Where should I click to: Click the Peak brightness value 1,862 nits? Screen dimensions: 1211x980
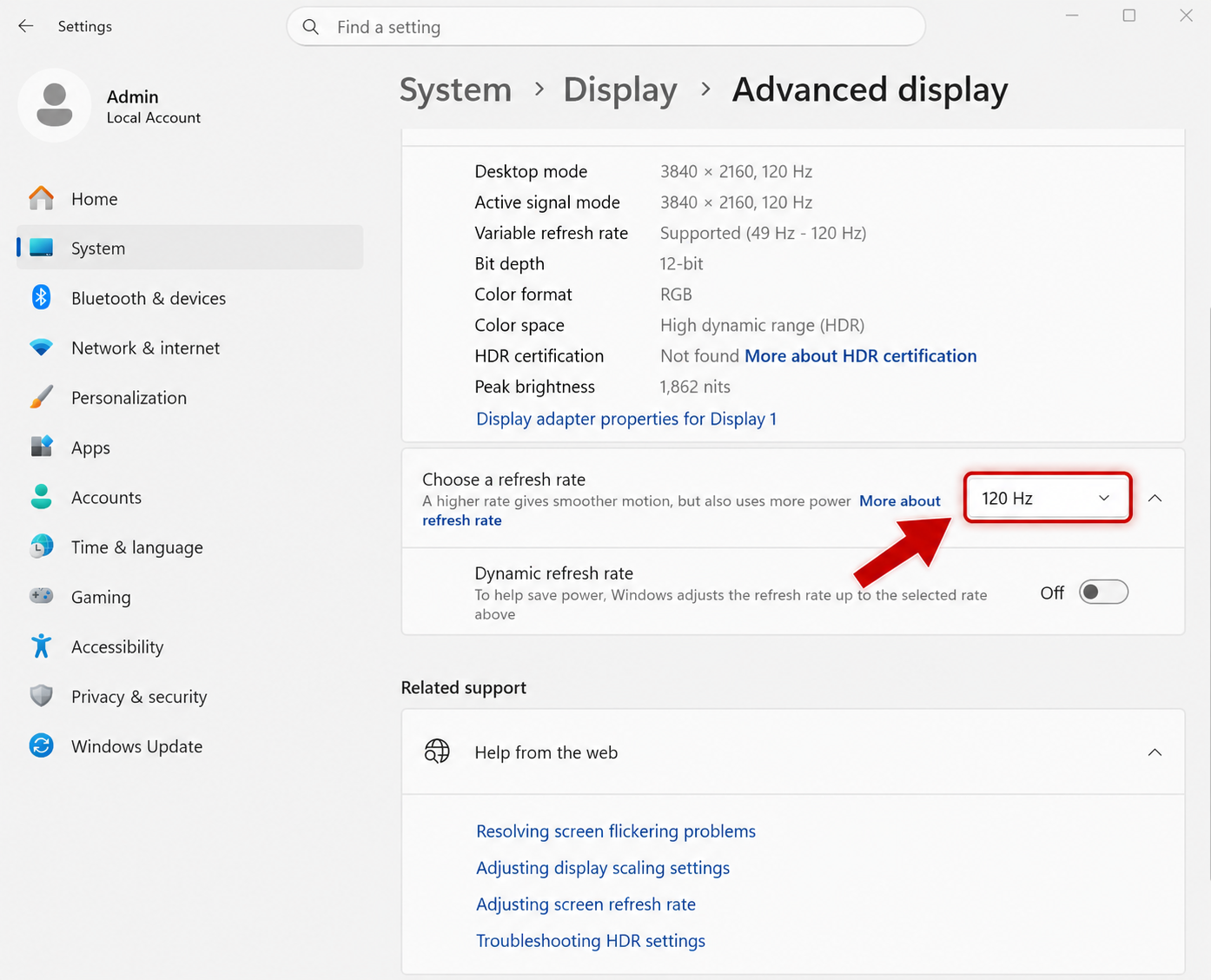tap(695, 387)
